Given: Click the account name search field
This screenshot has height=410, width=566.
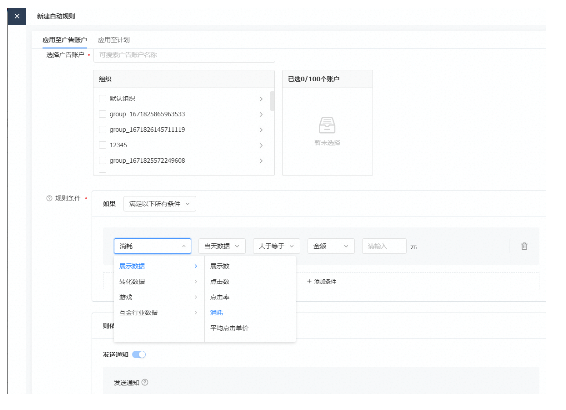Looking at the screenshot, I should [184, 55].
